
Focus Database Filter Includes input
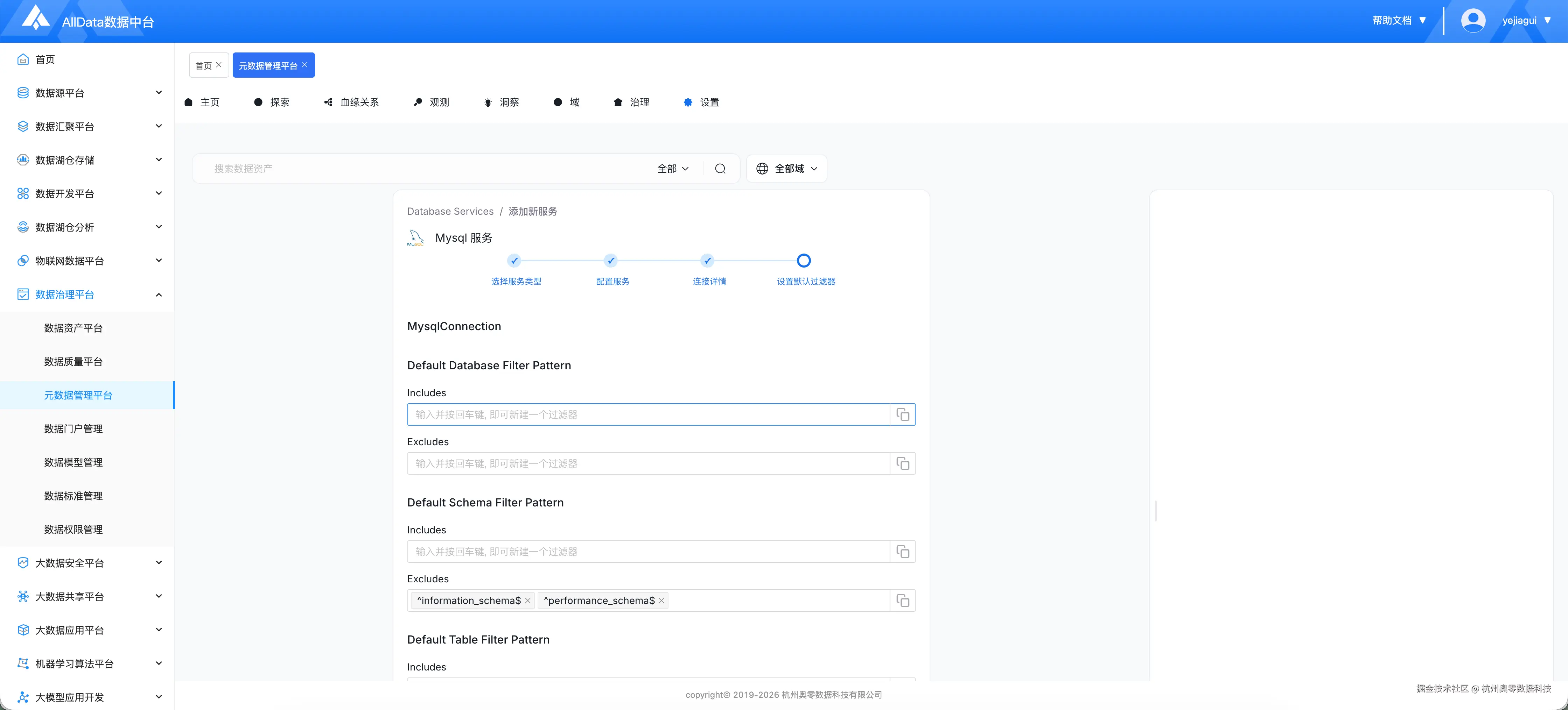click(x=648, y=414)
